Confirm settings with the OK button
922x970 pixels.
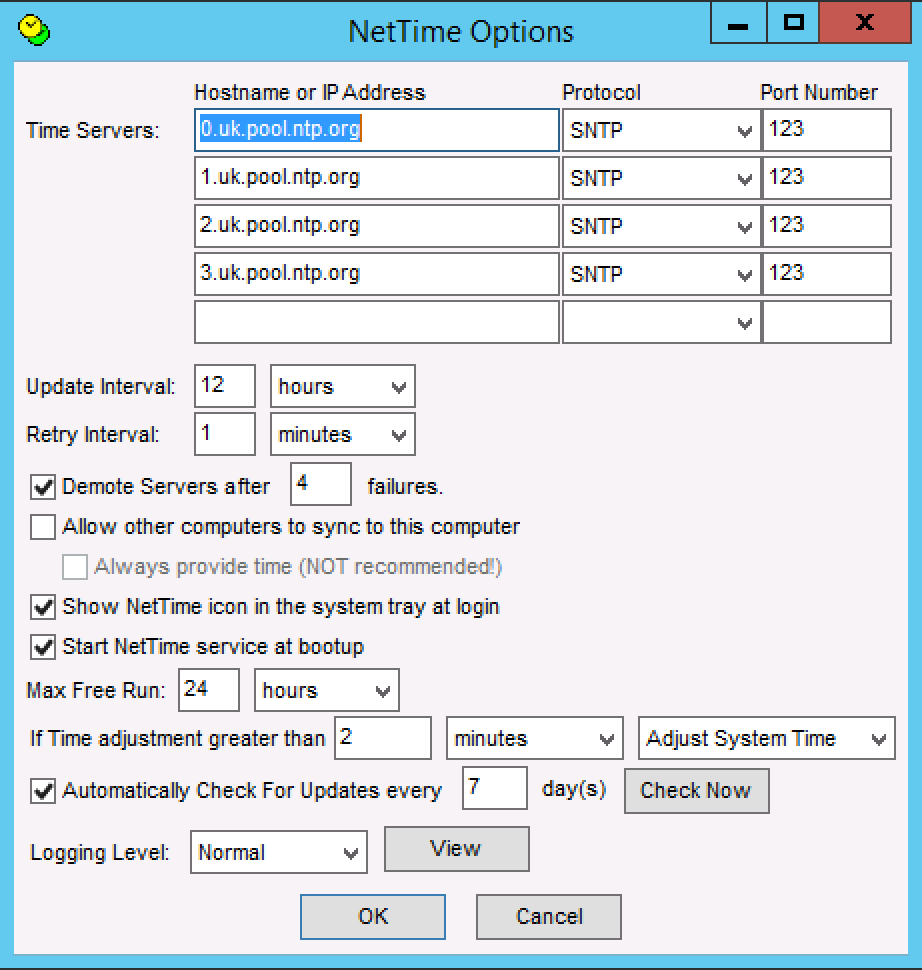pos(372,916)
